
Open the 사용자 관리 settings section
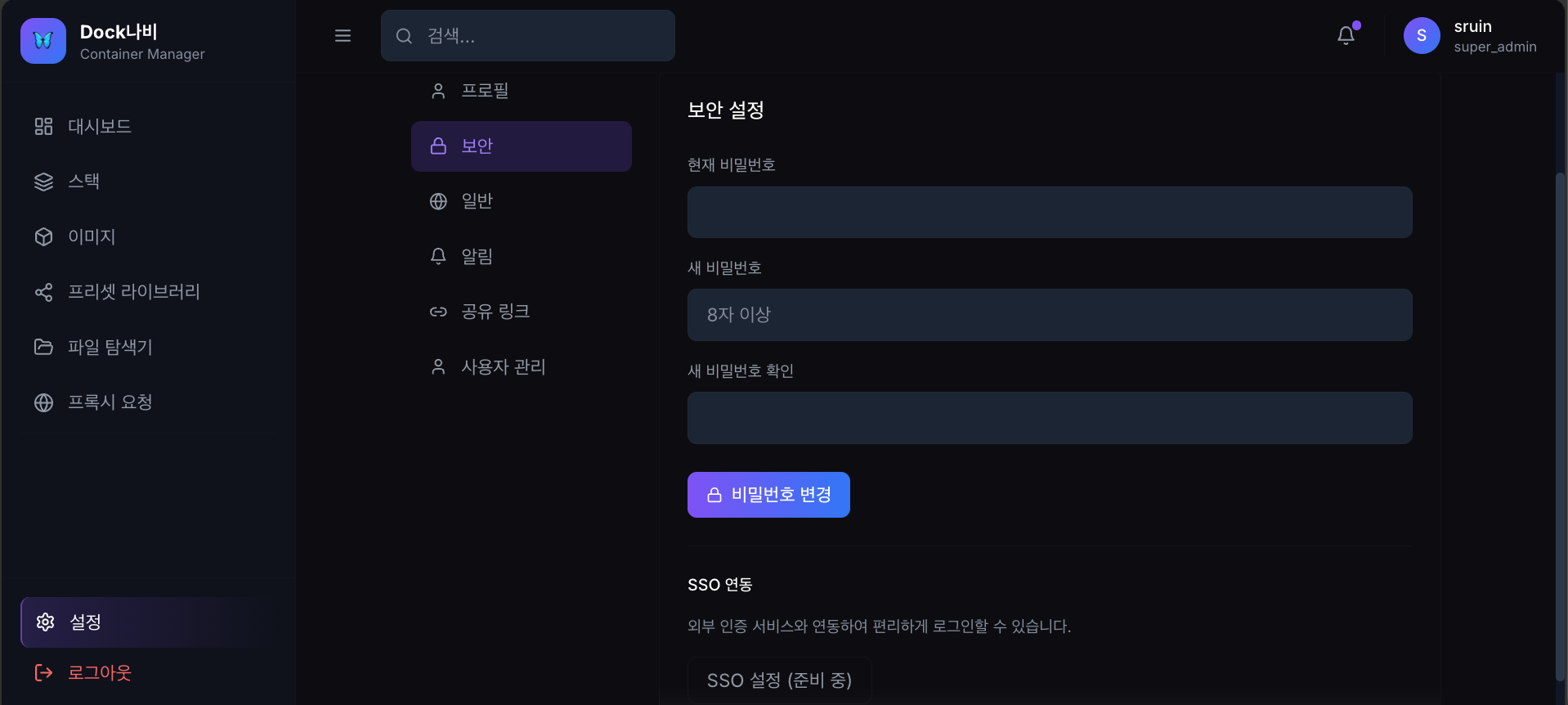click(x=504, y=366)
